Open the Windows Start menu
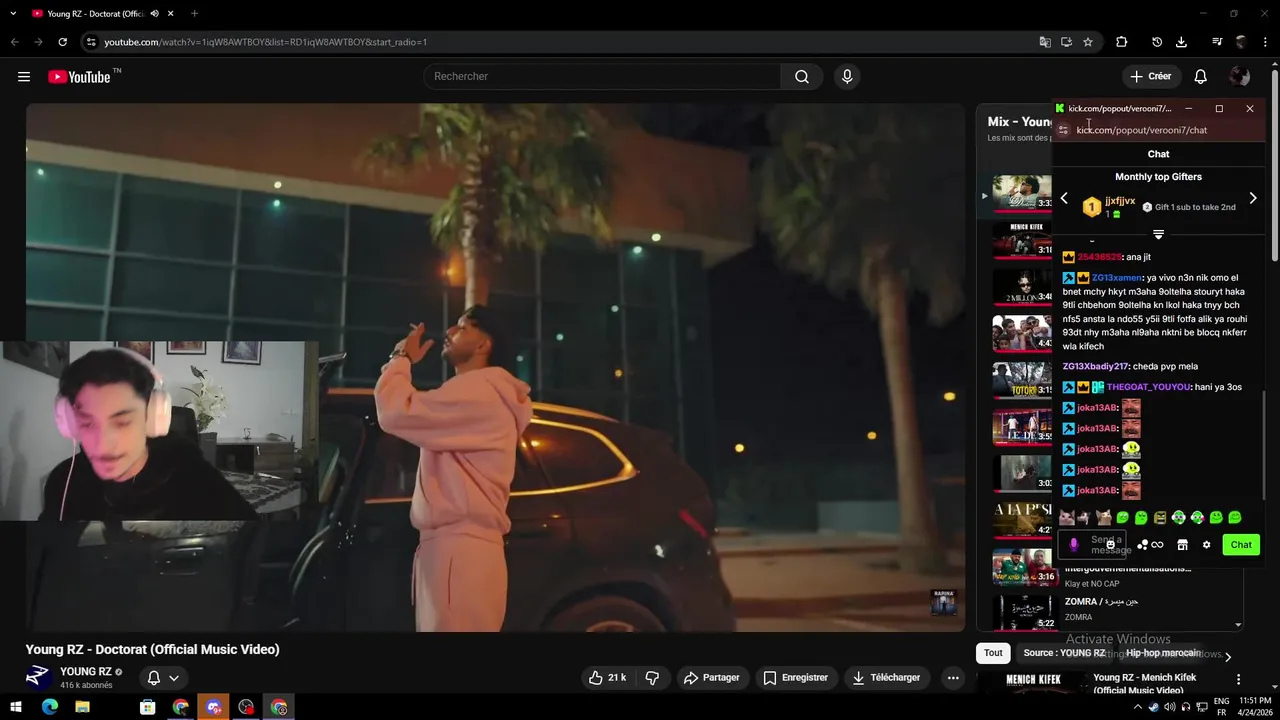This screenshot has width=1280, height=720. click(16, 707)
